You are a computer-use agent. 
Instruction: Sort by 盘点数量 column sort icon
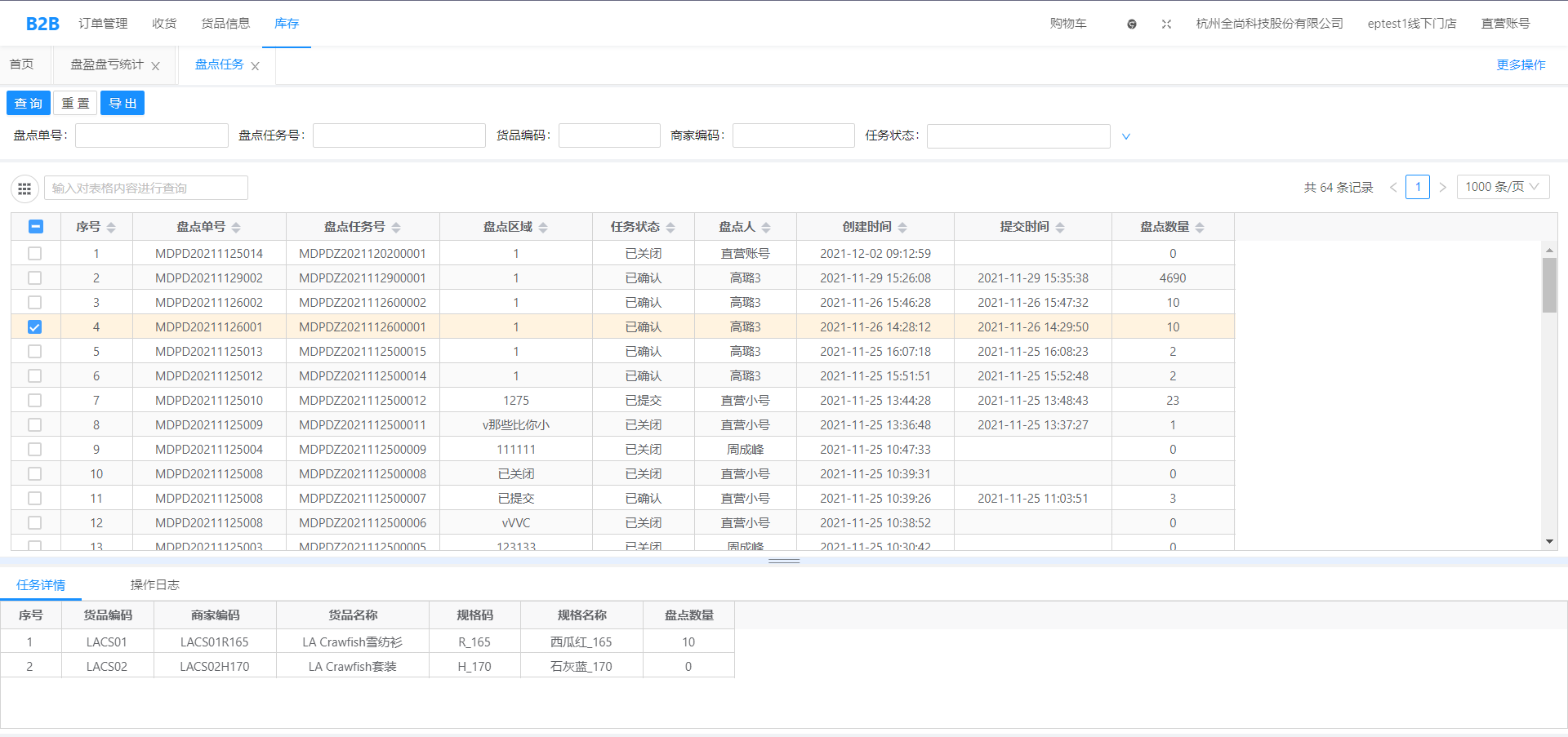click(x=1200, y=228)
